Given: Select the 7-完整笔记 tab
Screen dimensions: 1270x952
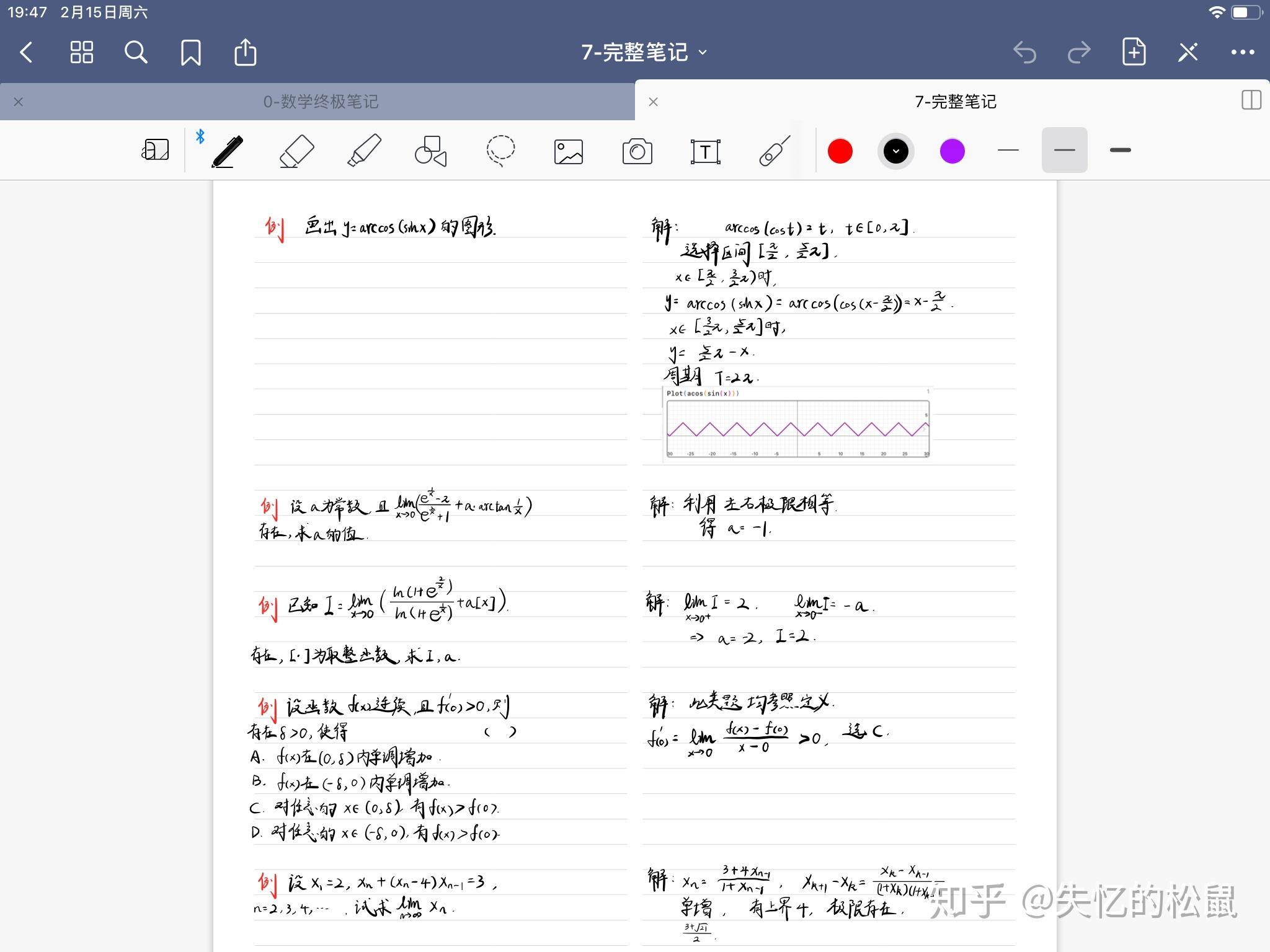Looking at the screenshot, I should coord(956,102).
